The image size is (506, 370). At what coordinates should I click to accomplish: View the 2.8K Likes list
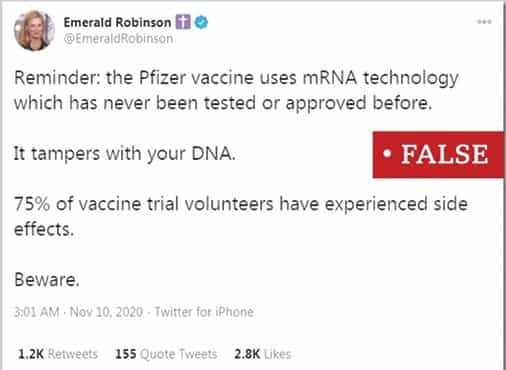262,354
